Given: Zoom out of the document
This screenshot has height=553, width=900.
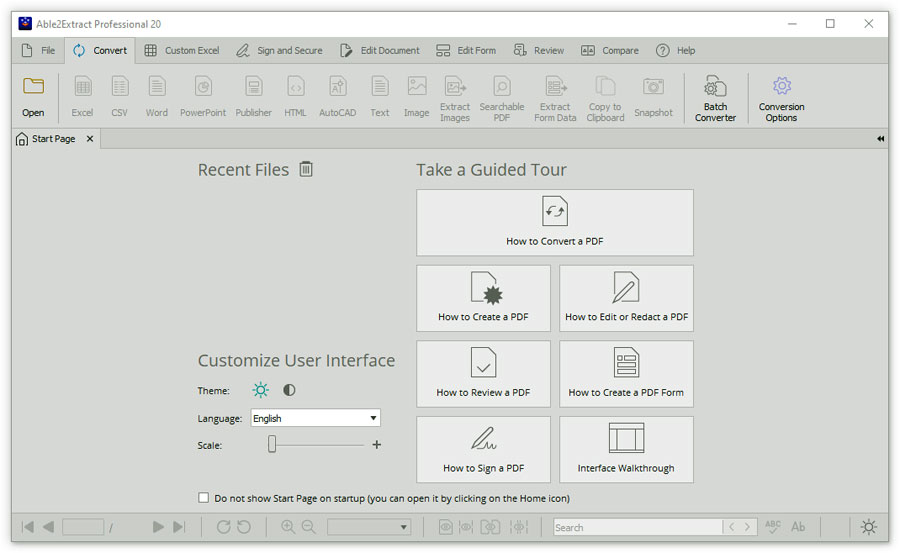Looking at the screenshot, I should [309, 527].
